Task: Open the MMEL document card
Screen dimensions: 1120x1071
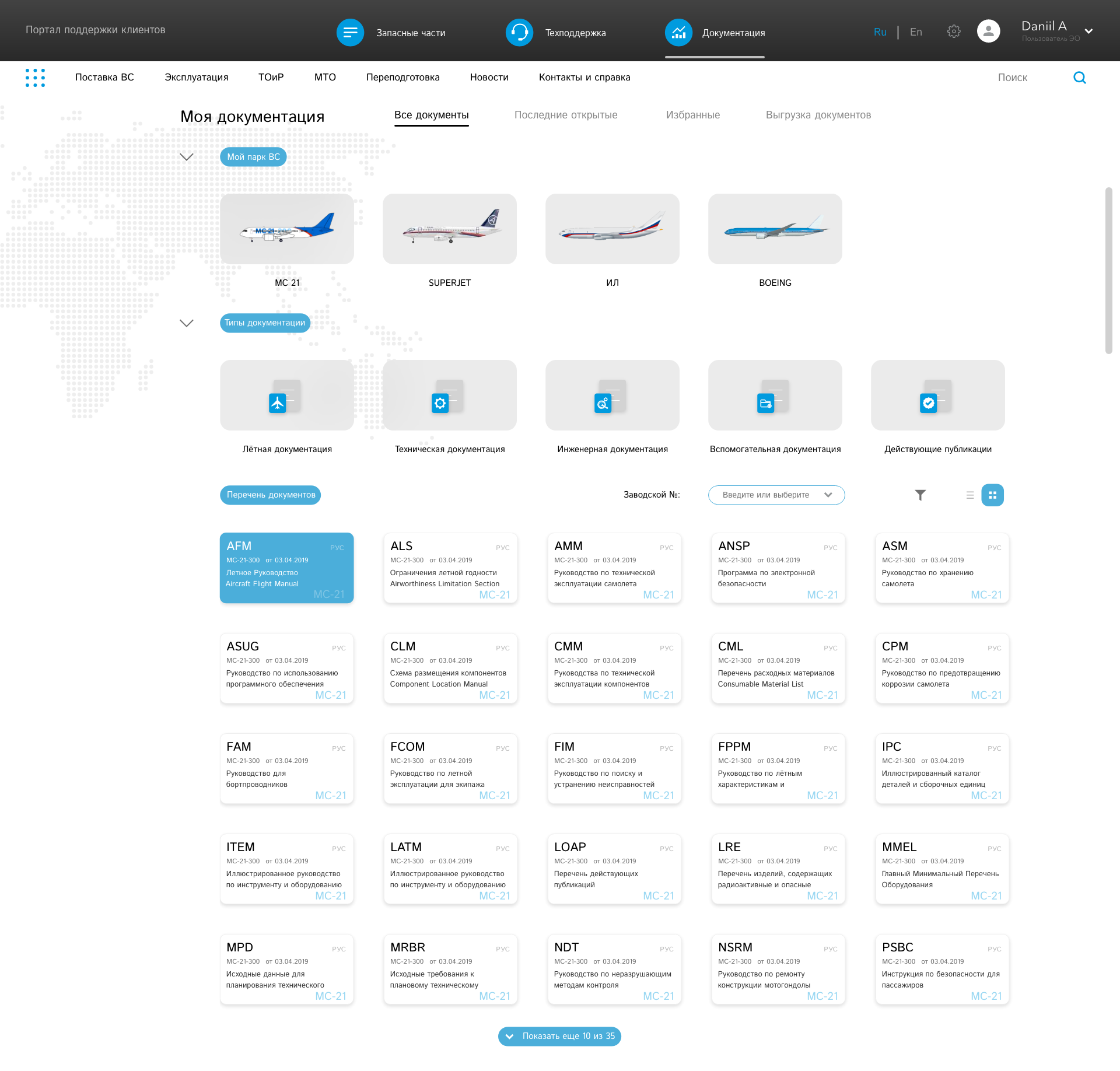Action: (x=942, y=869)
